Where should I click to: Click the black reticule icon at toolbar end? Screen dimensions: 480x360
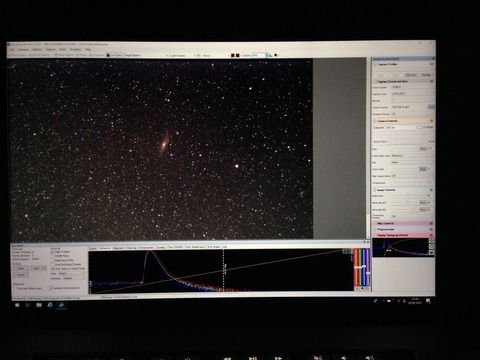tap(276, 55)
